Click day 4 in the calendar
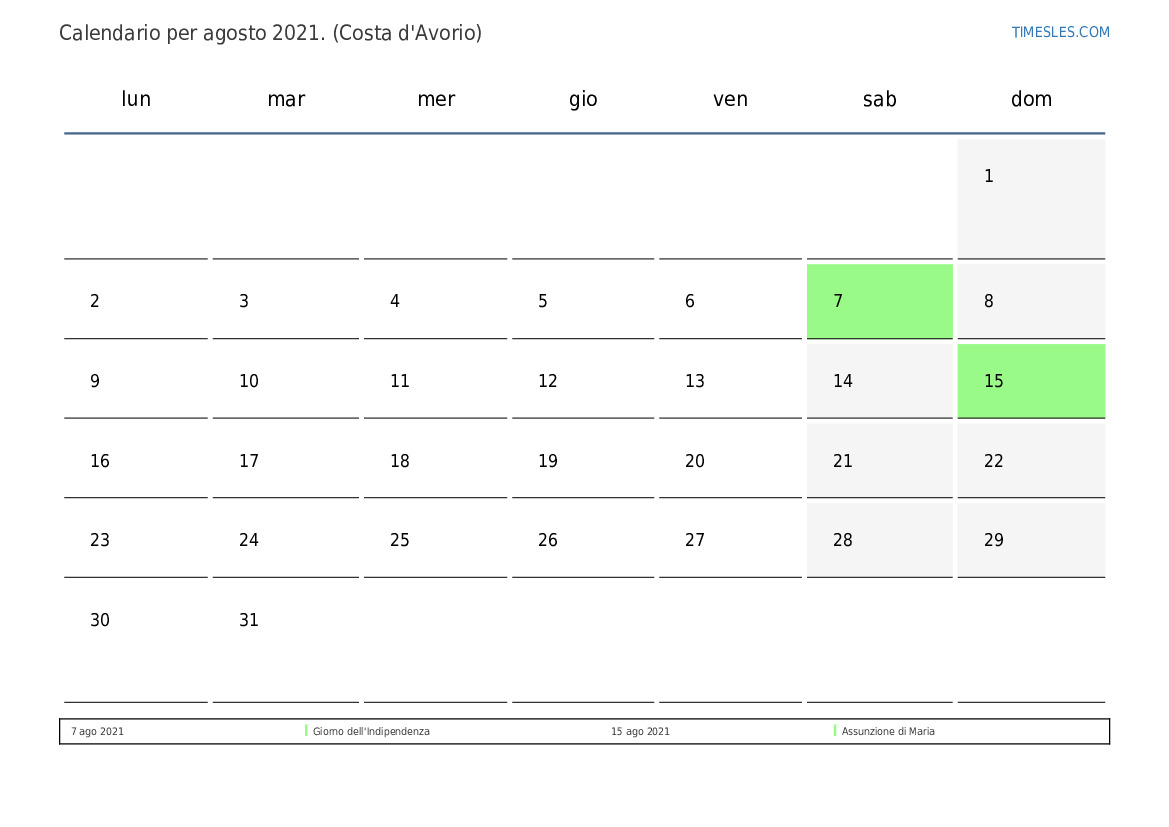The image size is (1169, 827). click(x=435, y=301)
